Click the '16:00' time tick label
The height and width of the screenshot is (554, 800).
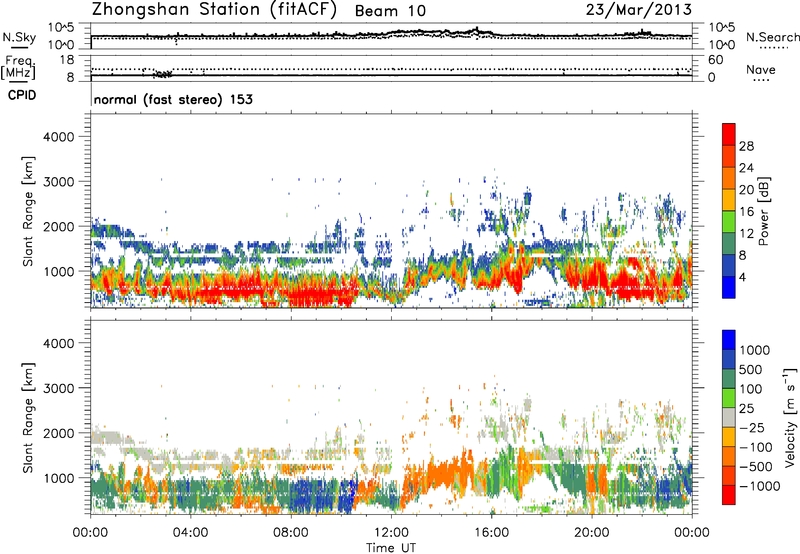(x=491, y=533)
